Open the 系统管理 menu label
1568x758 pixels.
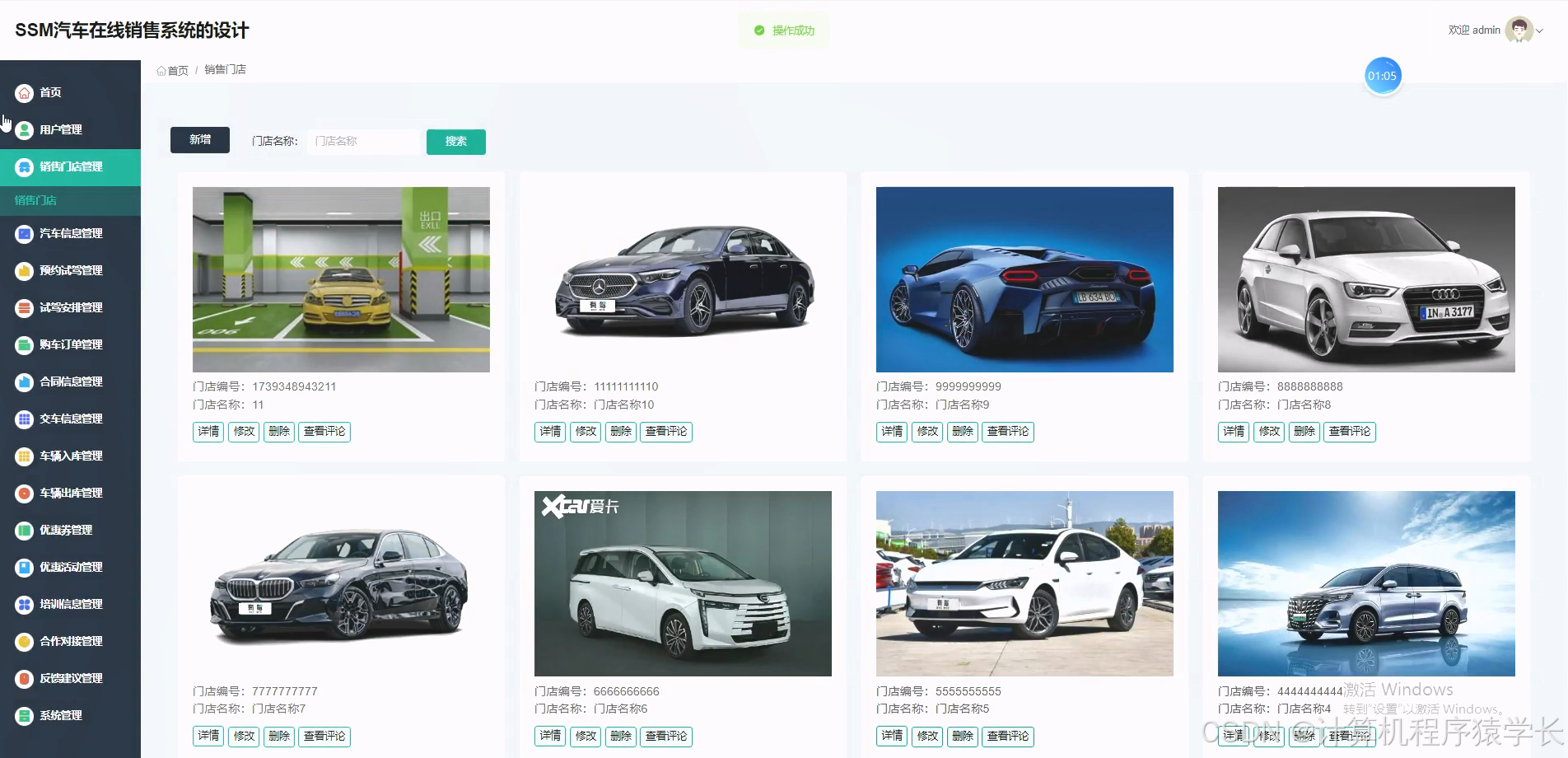61,716
